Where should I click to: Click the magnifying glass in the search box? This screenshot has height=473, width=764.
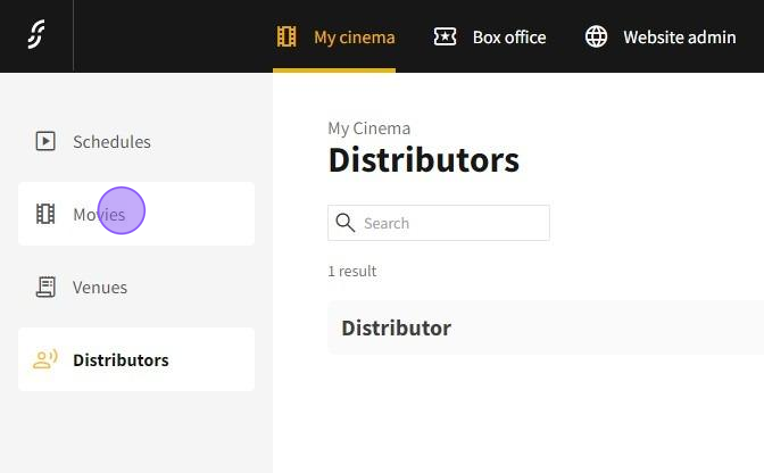pos(346,223)
